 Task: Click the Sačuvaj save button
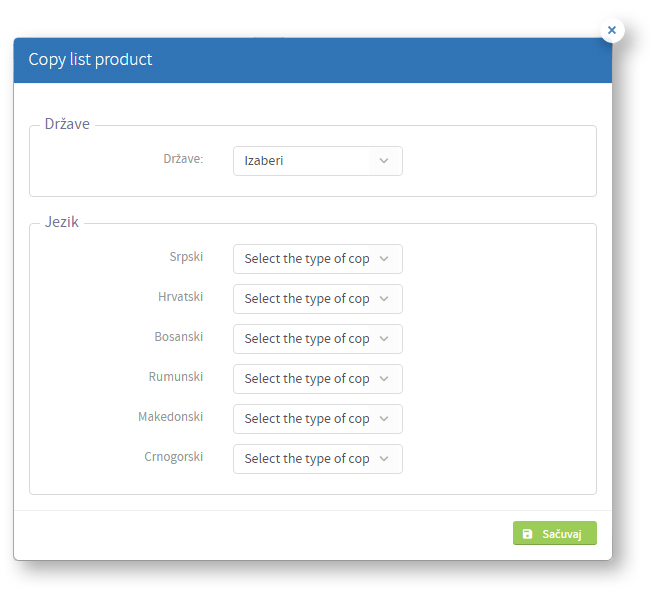(554, 533)
